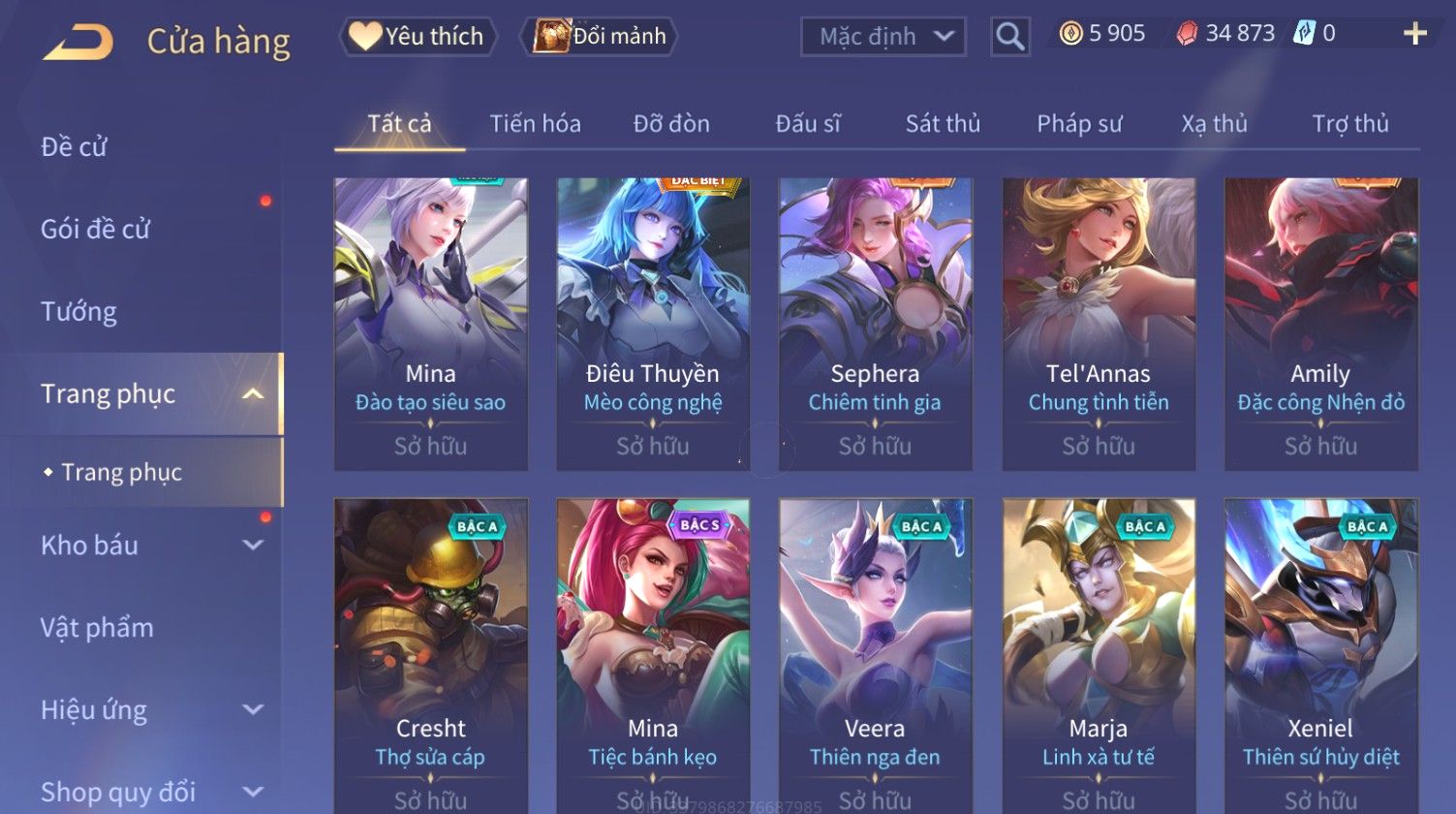Select the Pháp sư category tab
This screenshot has width=1456, height=814.
tap(1079, 124)
